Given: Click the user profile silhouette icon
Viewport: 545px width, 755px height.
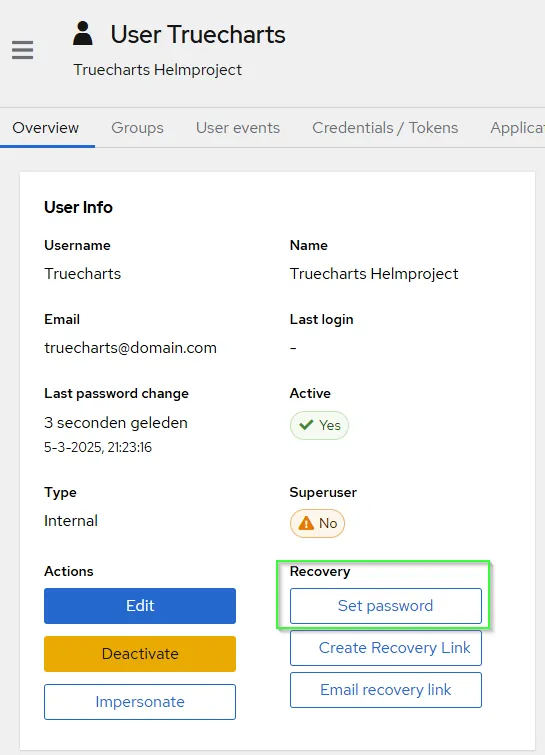Looking at the screenshot, I should pyautogui.click(x=83, y=33).
